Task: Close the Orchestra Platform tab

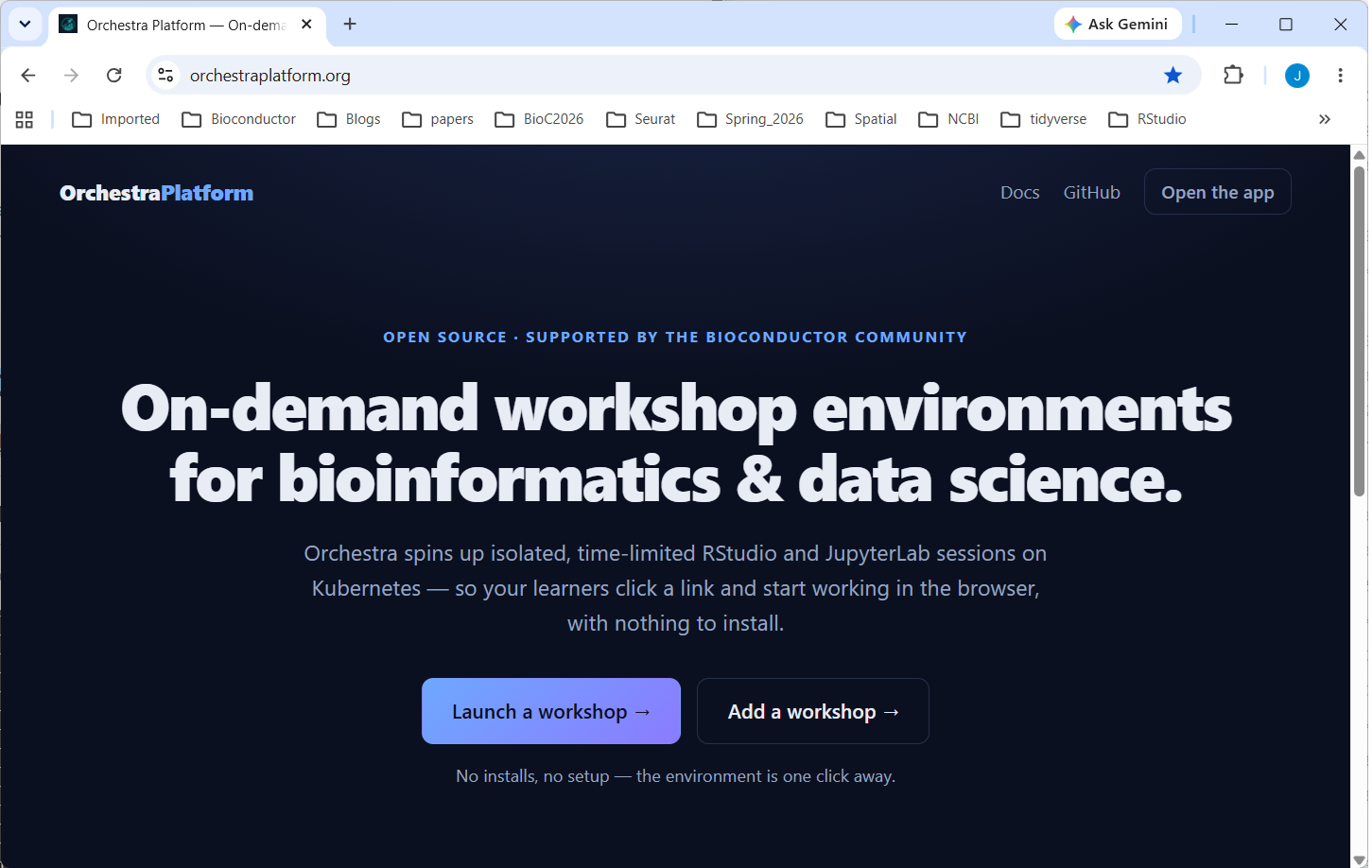Action: click(306, 25)
